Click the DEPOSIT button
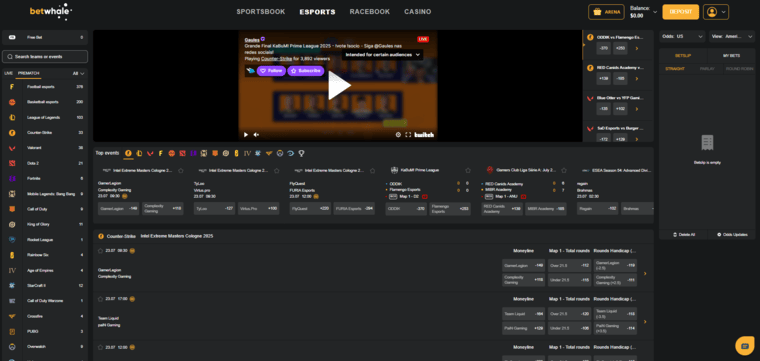This screenshot has height=361, width=760. [681, 12]
